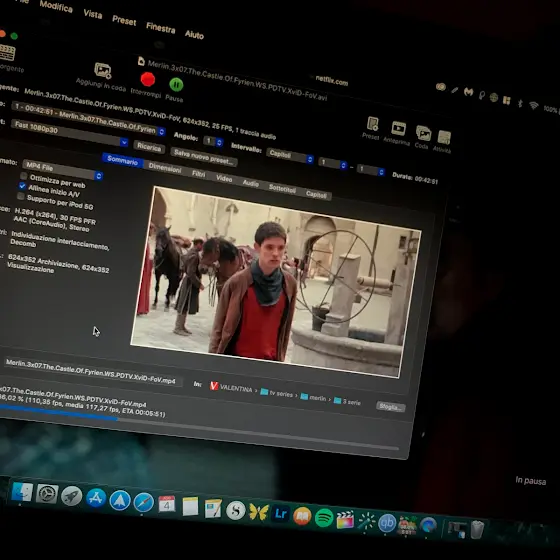Switch to the Dimensioni tab
The image size is (560, 560).
point(165,168)
